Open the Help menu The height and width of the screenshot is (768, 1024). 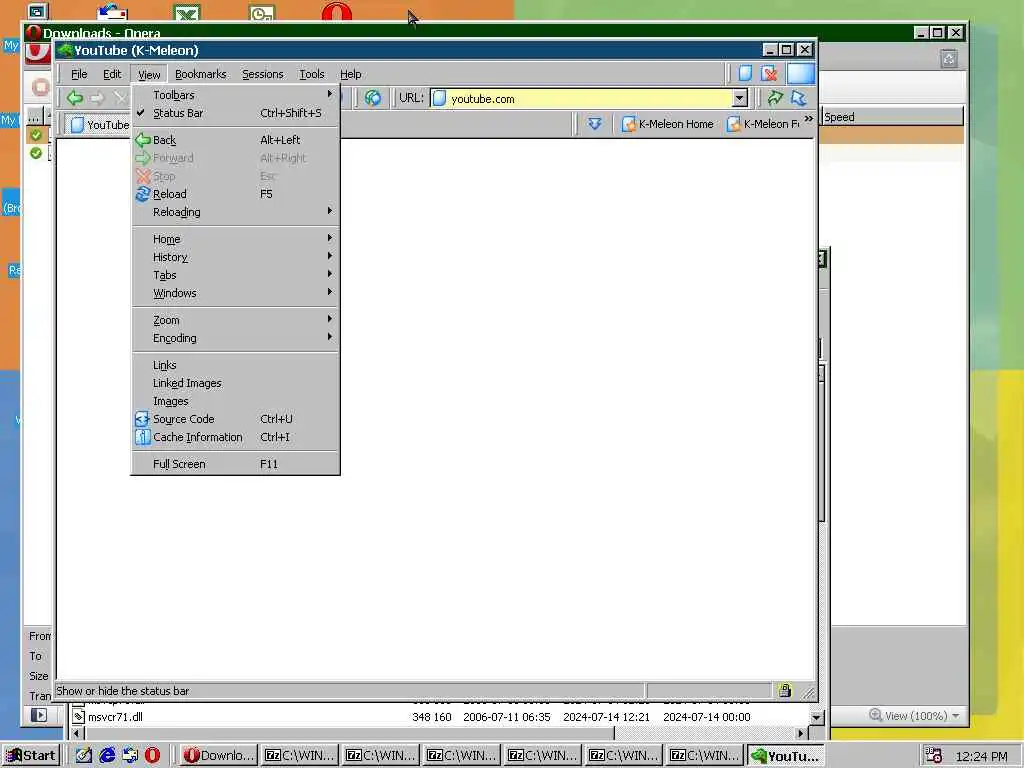pos(351,74)
